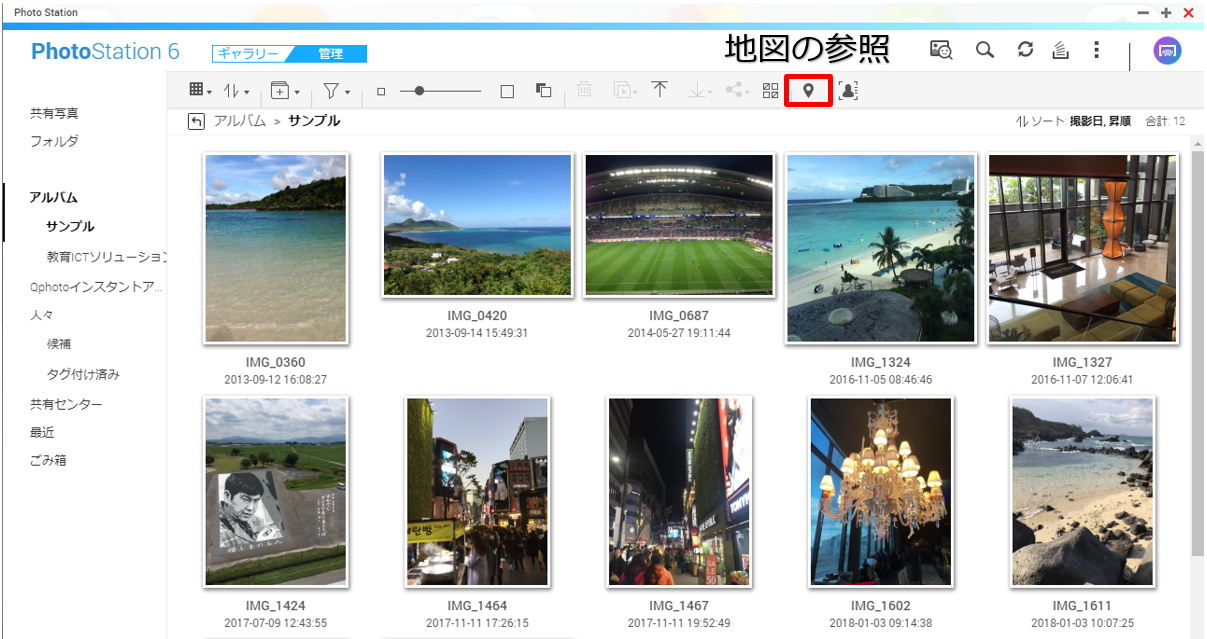Switch to the 管理 mode toggle
The width and height of the screenshot is (1207, 639).
click(x=330, y=54)
